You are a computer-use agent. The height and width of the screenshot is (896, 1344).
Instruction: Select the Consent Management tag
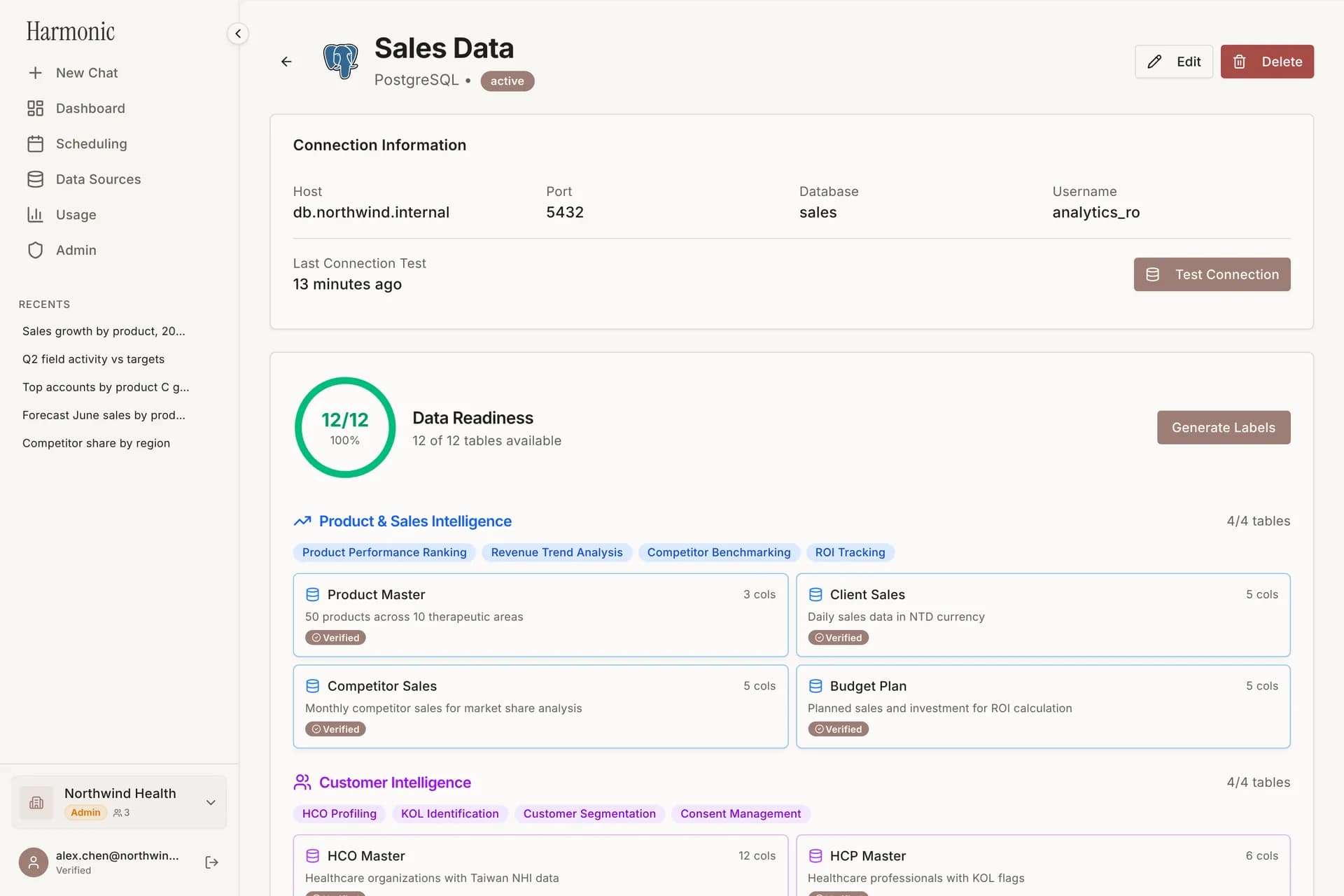click(x=741, y=813)
